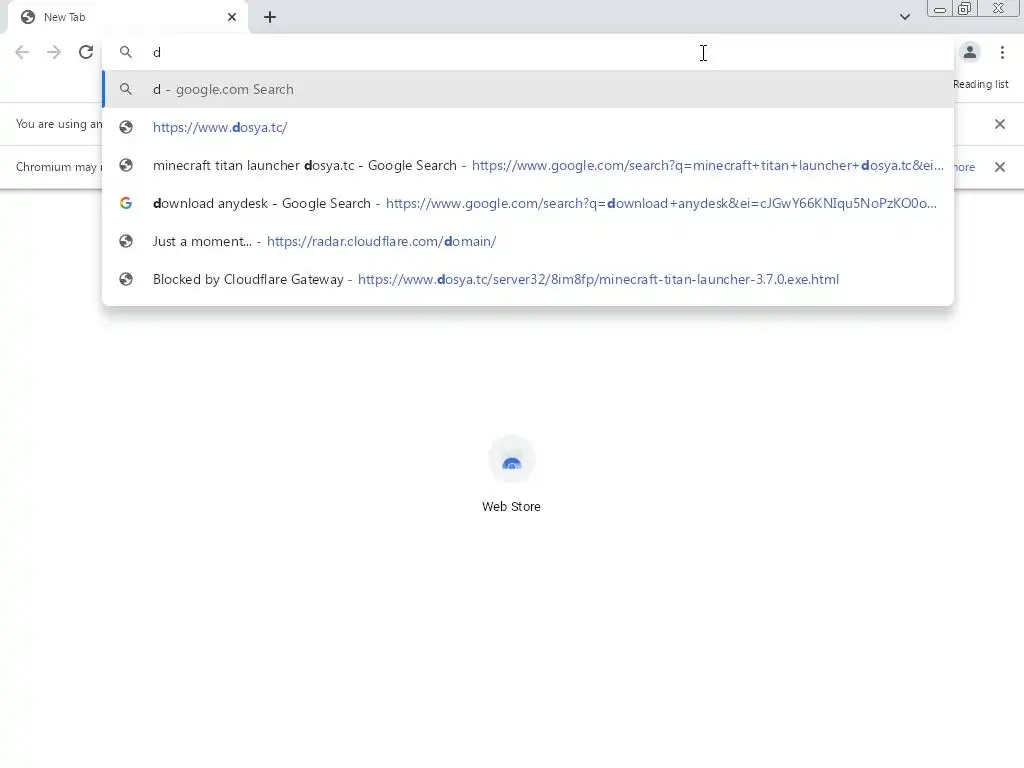Select download anydesk Google Search suggestion
1024x768 pixels.
pyautogui.click(x=528, y=203)
